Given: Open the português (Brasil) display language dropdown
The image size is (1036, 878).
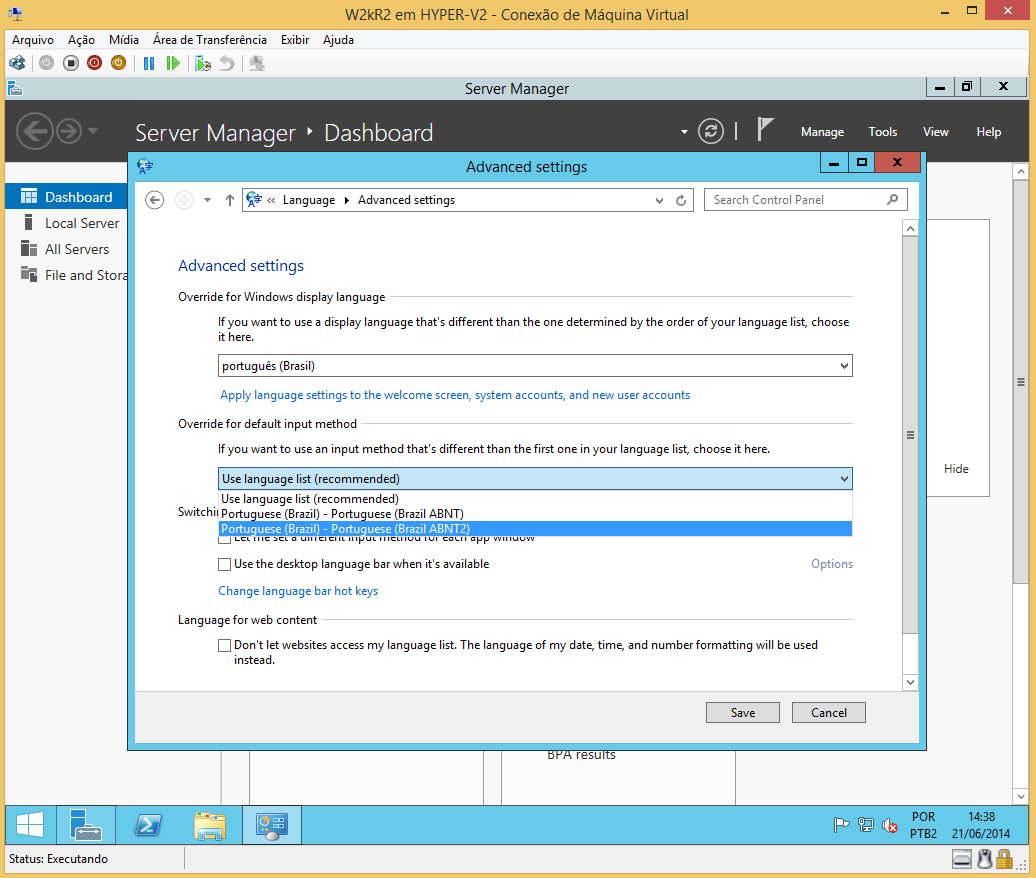Looking at the screenshot, I should click(535, 366).
